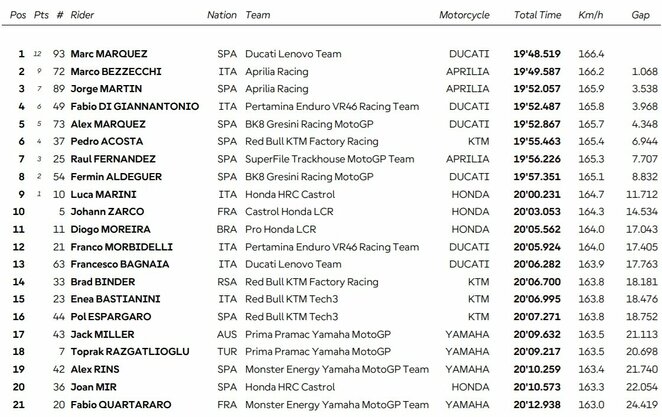Screen dimensions: 662x417
Task: Click Johann ZARCO rider name
Action: [x=107, y=211]
